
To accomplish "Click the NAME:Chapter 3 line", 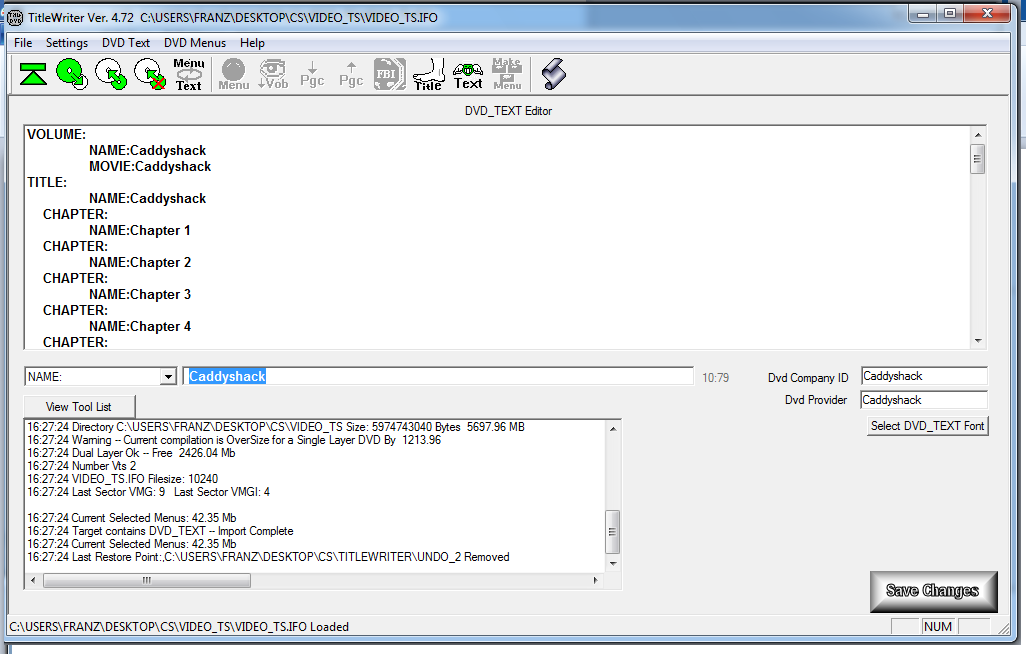I will click(139, 295).
